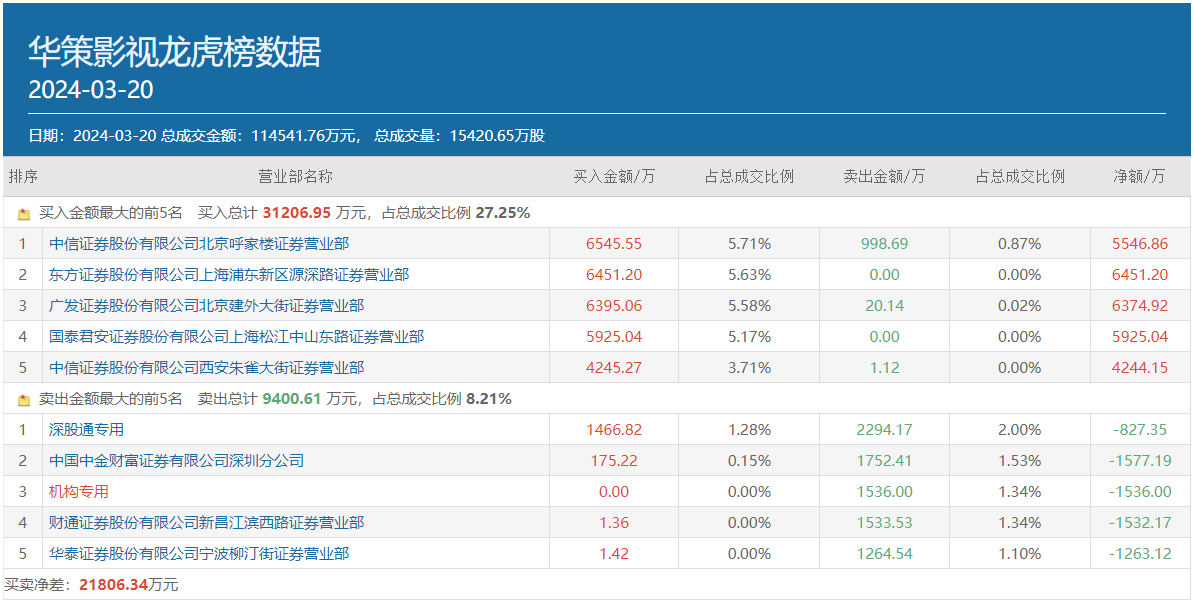The image size is (1194, 604).
Task: Open 中国中金财富证券有限公司深圳分公司 link
Action: tap(176, 461)
